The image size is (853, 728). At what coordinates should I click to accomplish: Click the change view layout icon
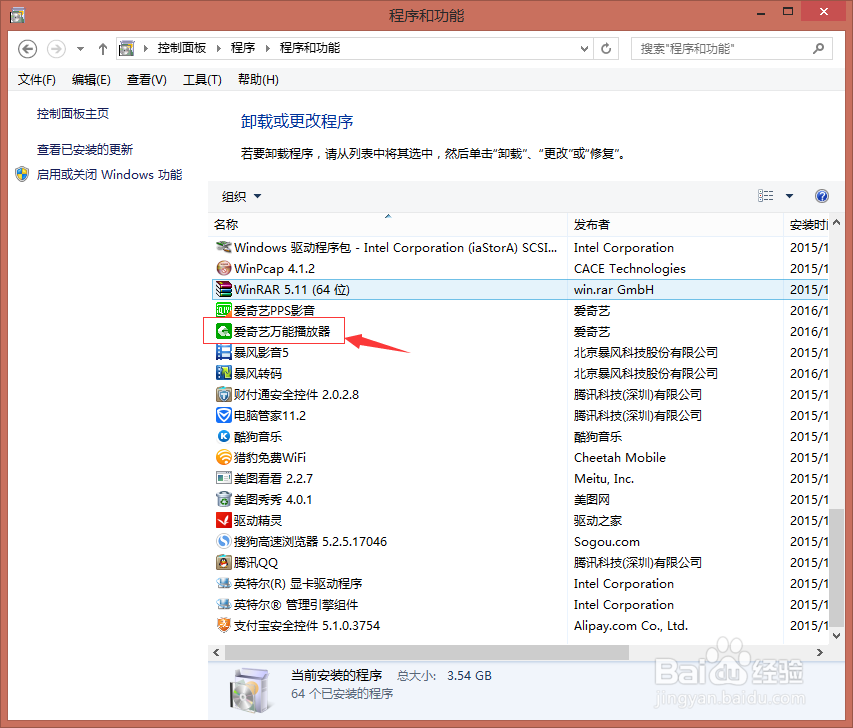pyautogui.click(x=765, y=196)
